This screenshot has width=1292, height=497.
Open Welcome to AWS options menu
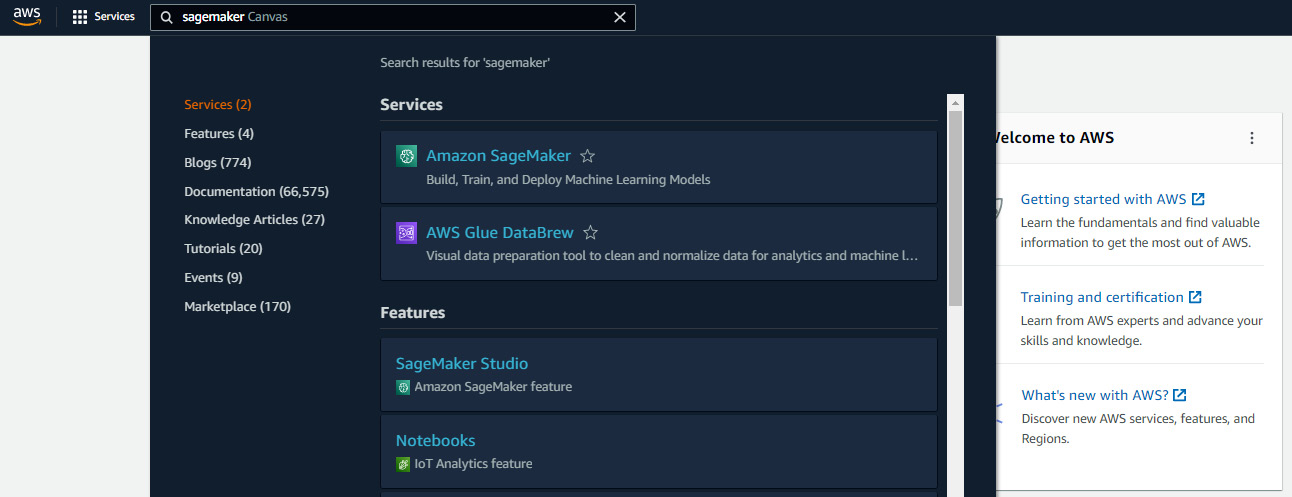click(1251, 138)
